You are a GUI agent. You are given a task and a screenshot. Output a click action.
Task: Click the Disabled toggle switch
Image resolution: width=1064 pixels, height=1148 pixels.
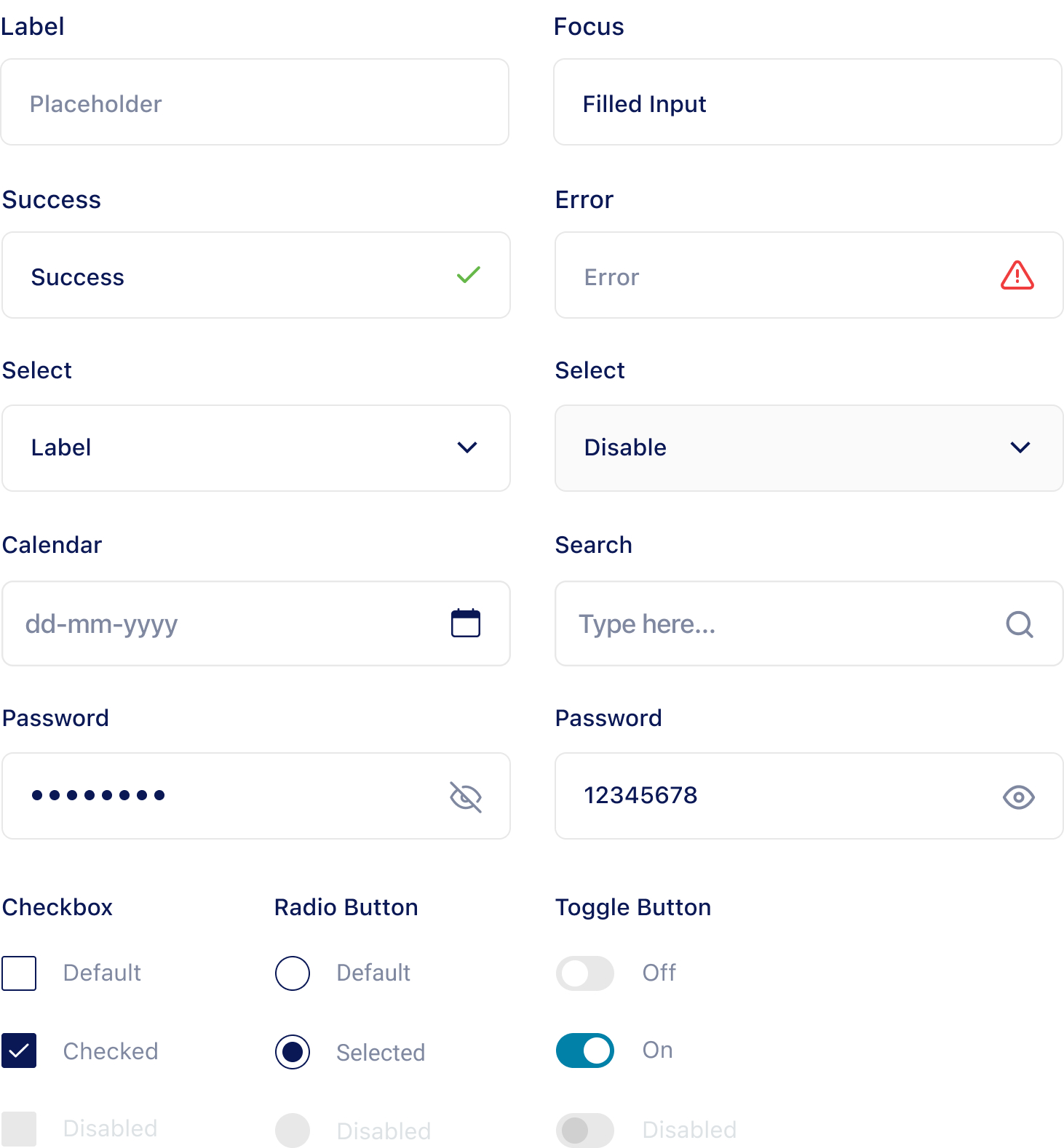585,1131
